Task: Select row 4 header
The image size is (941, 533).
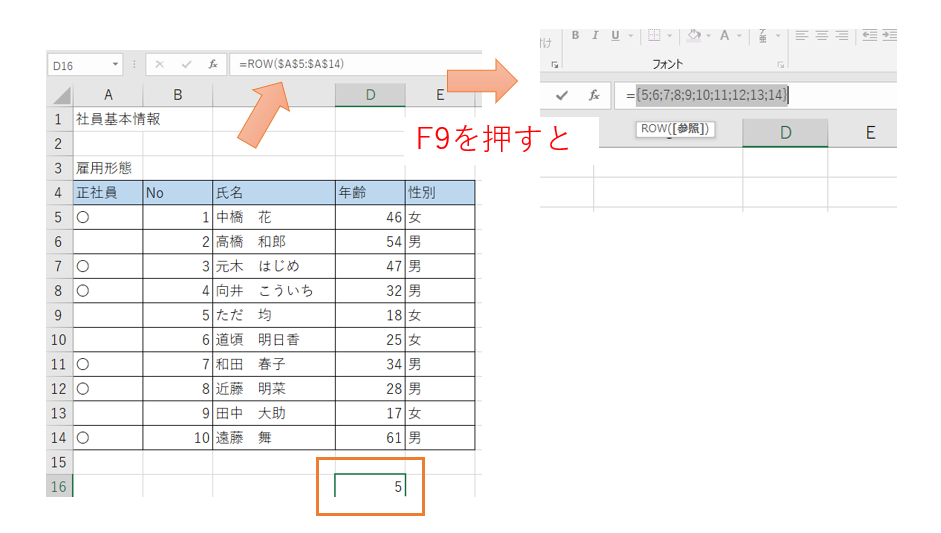Action: click(x=58, y=193)
